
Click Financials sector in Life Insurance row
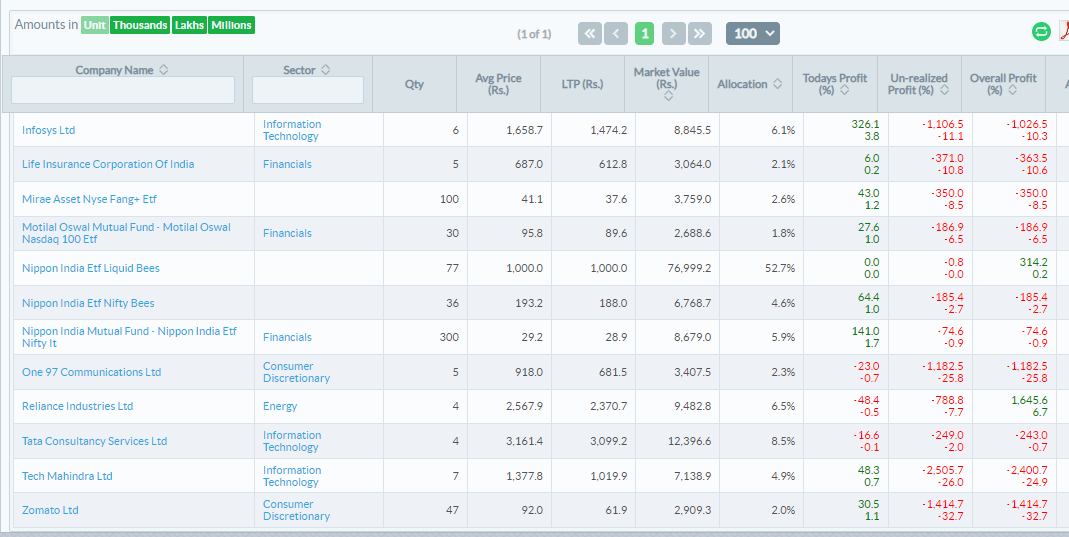click(287, 164)
